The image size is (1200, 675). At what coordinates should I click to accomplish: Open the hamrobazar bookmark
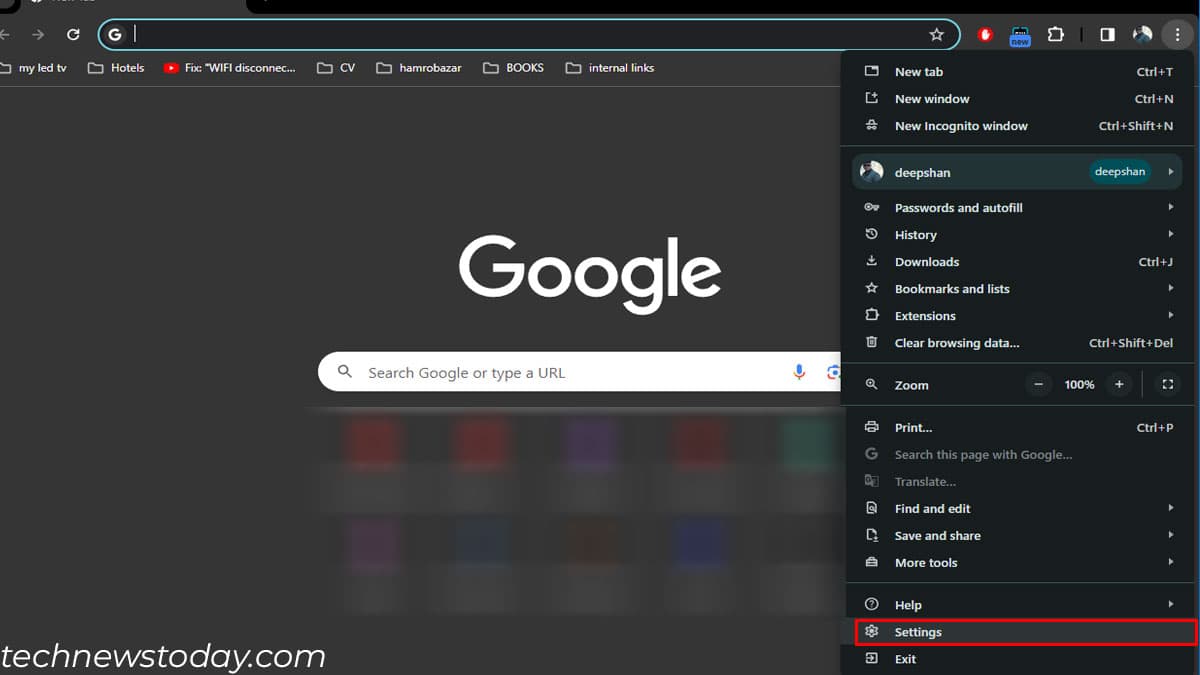[x=418, y=67]
